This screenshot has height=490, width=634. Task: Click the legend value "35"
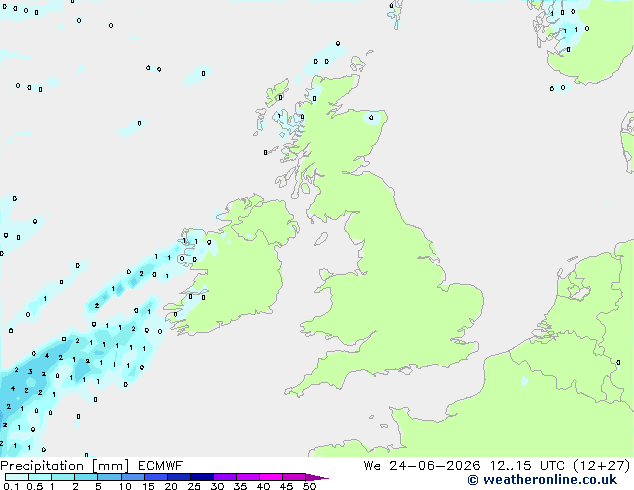coord(240,486)
